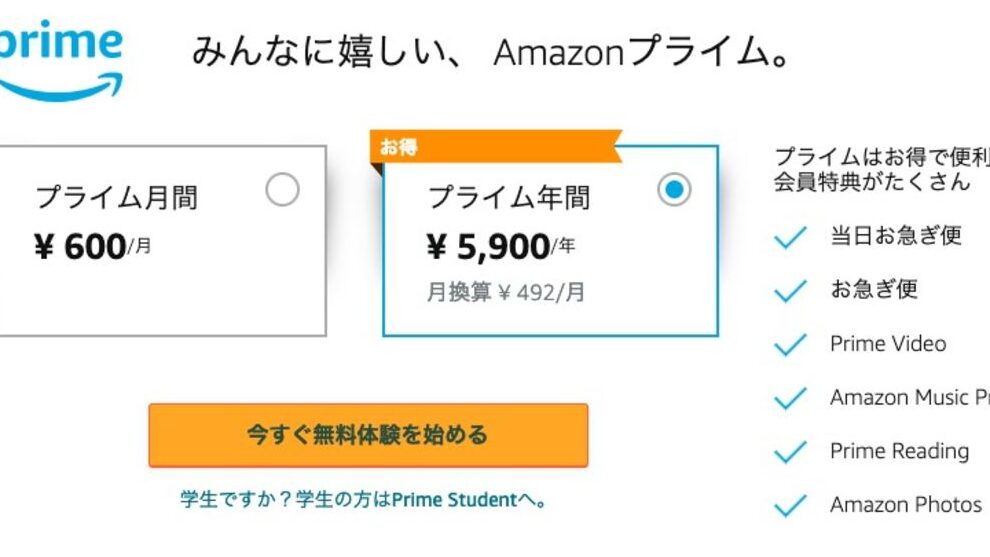Click the checkmark beside 当日お急ぎ便
Screen dimensions: 990x557
790,237
